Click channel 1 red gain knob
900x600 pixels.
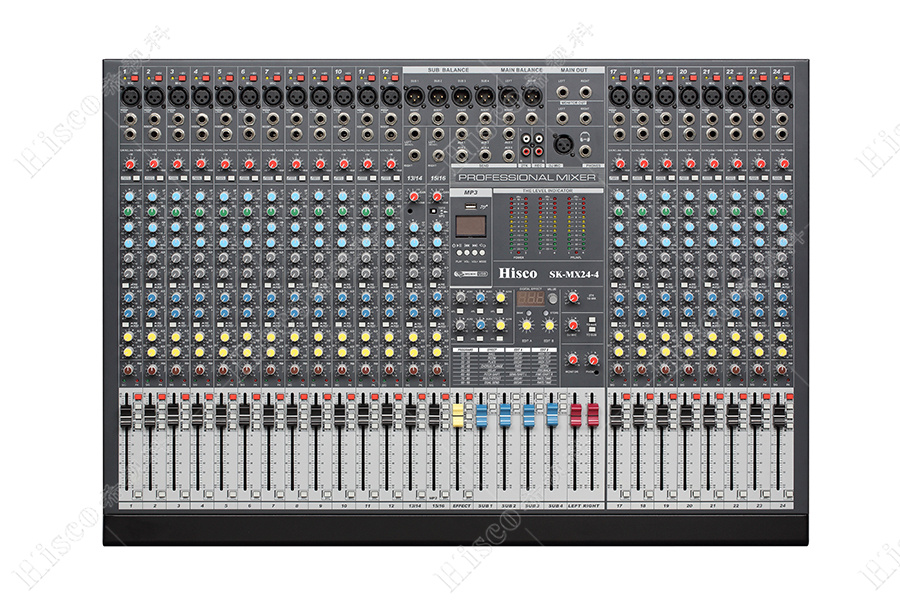(129, 164)
